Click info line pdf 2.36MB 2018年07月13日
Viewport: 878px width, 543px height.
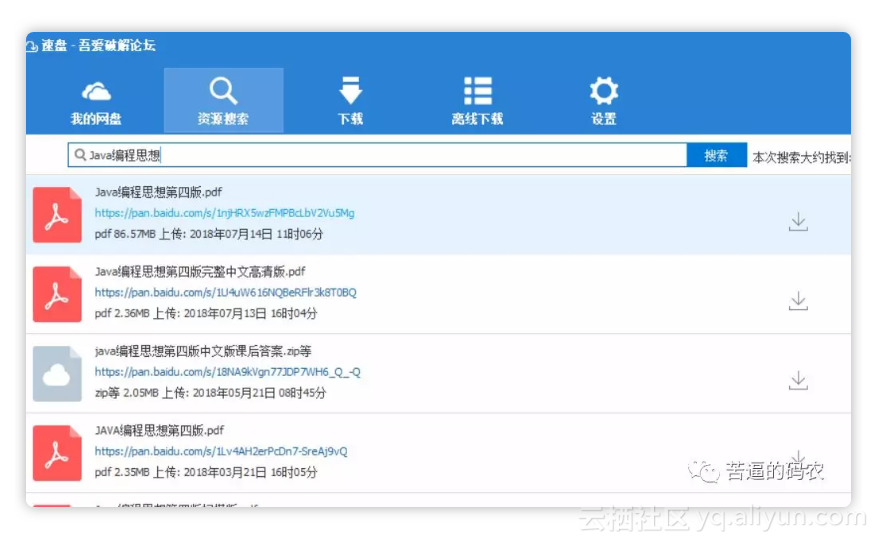pos(206,313)
